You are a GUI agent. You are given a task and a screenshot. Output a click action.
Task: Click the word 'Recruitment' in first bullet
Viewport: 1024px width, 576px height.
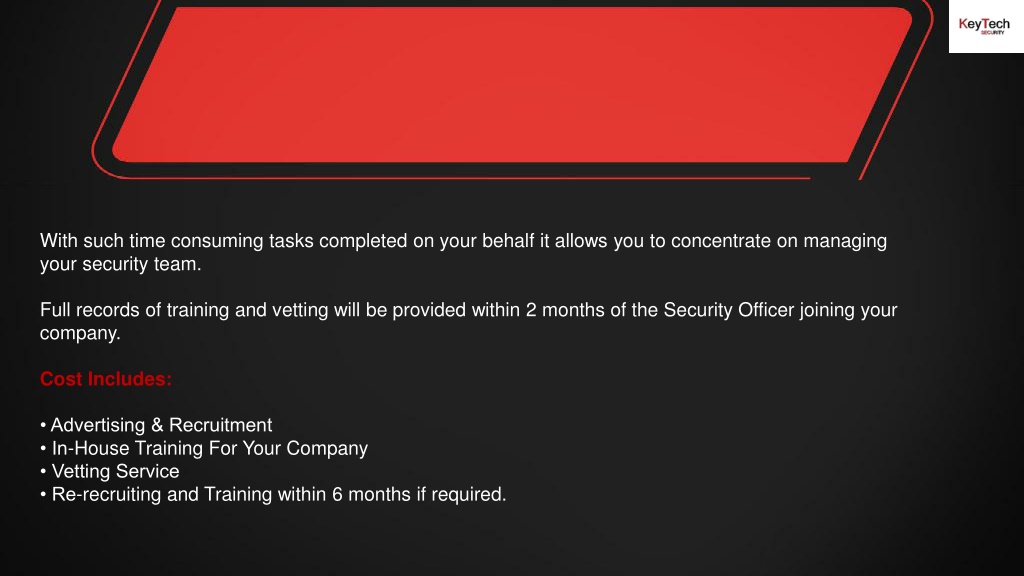pos(221,425)
